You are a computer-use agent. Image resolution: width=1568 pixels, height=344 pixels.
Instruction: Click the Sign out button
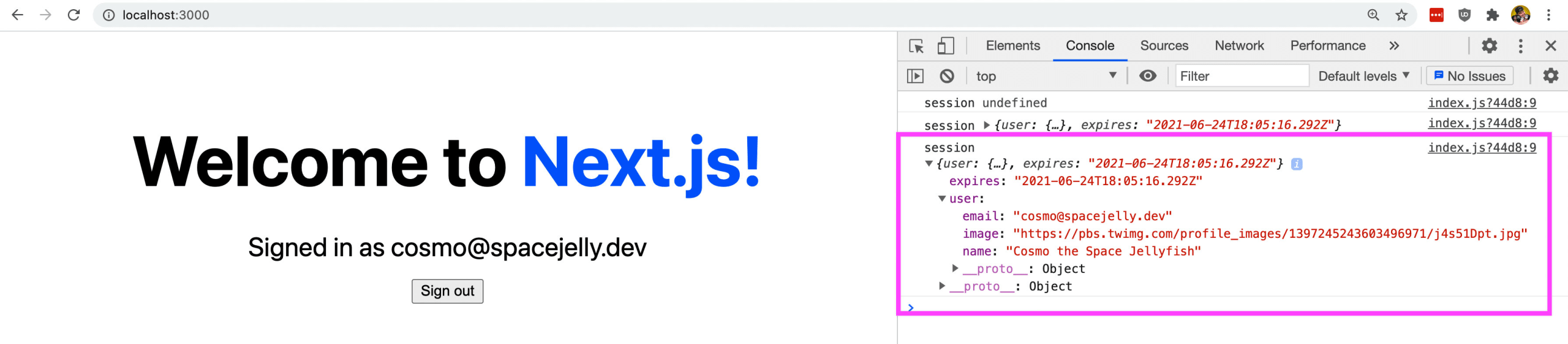tap(447, 291)
